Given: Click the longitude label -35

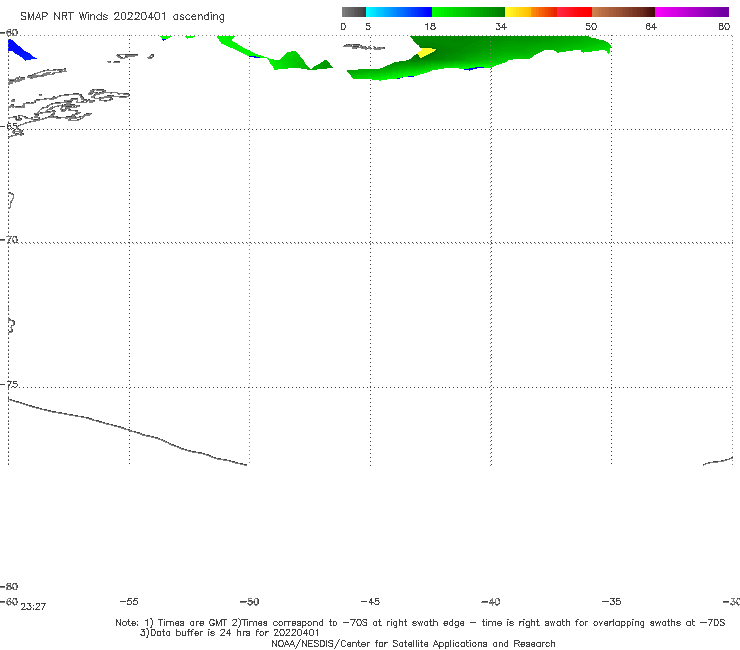Looking at the screenshot, I should (611, 601).
